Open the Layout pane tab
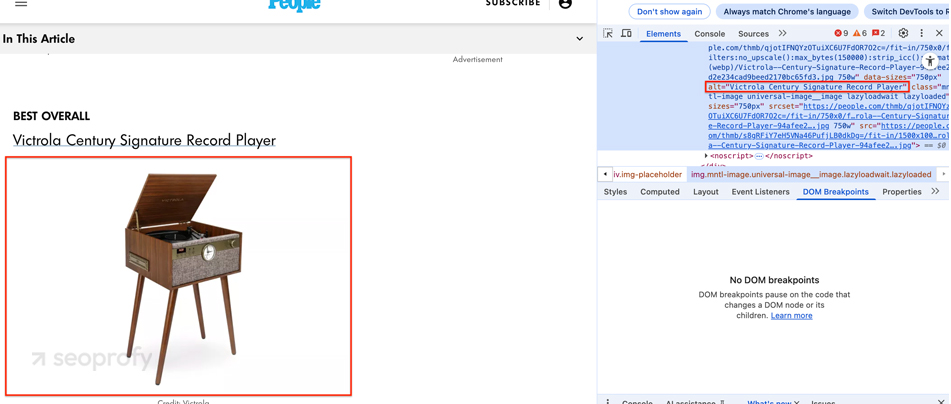 tap(706, 192)
